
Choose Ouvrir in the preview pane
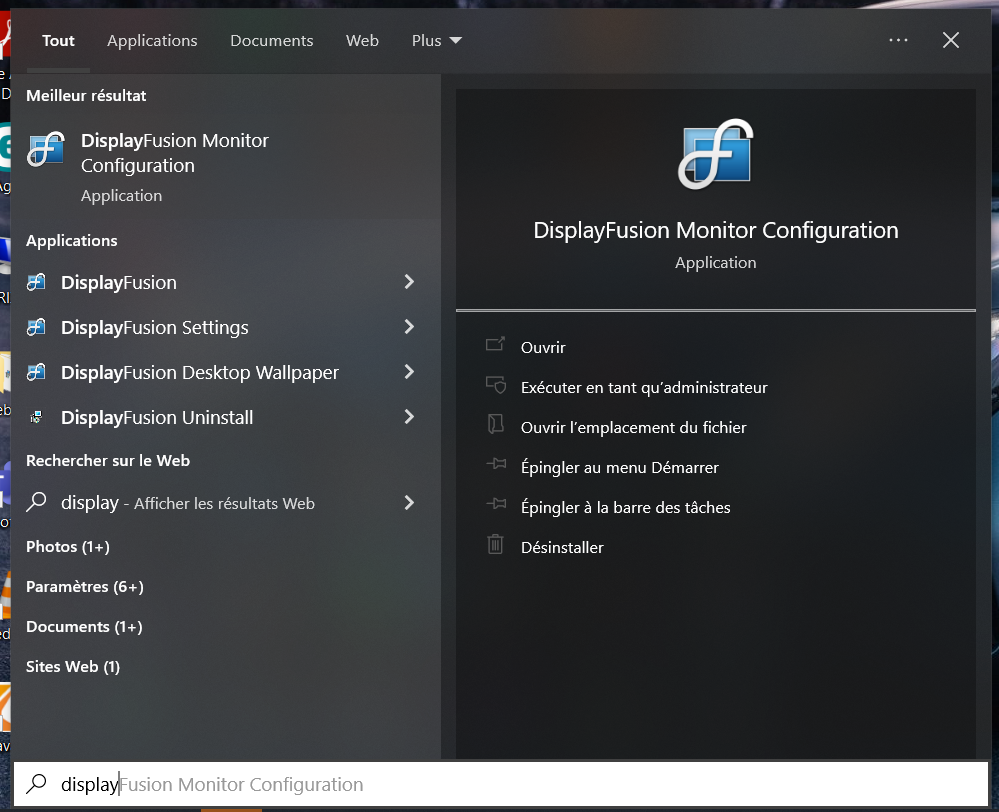tap(543, 347)
